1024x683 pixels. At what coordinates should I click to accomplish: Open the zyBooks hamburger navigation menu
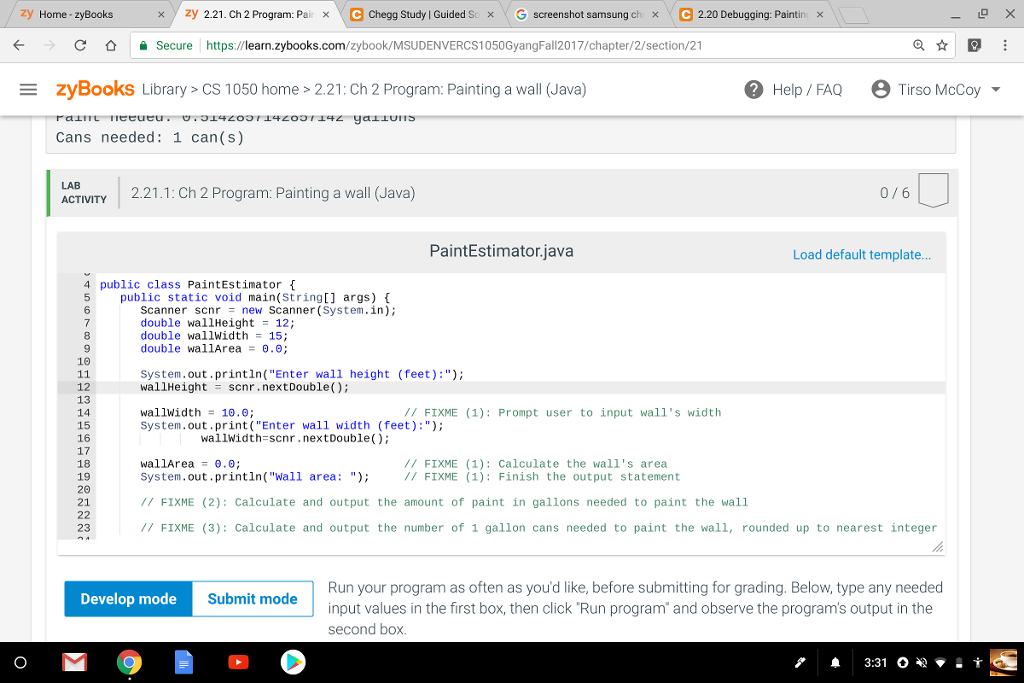click(x=28, y=88)
